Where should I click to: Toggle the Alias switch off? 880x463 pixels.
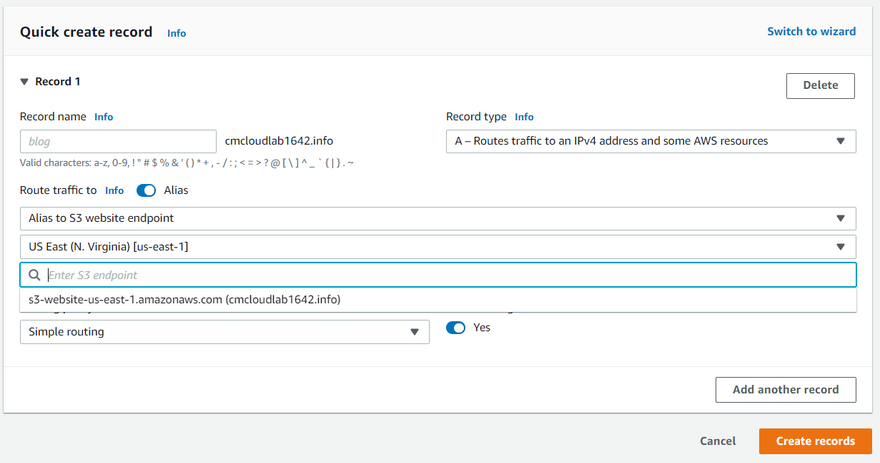click(x=146, y=190)
